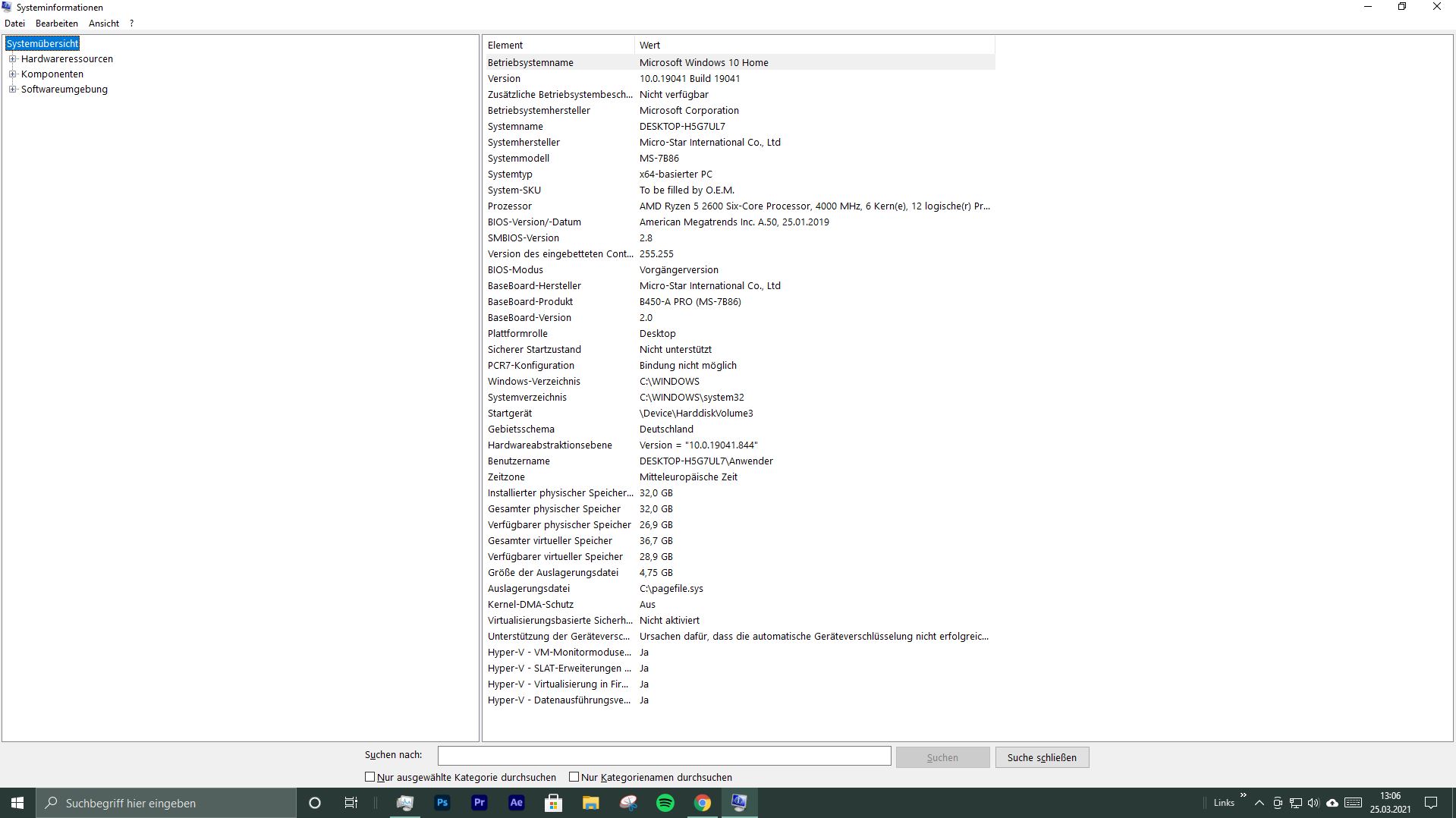This screenshot has height=818, width=1456.
Task: Select the Kernel-DMA-Schutz row label
Action: [530, 605]
